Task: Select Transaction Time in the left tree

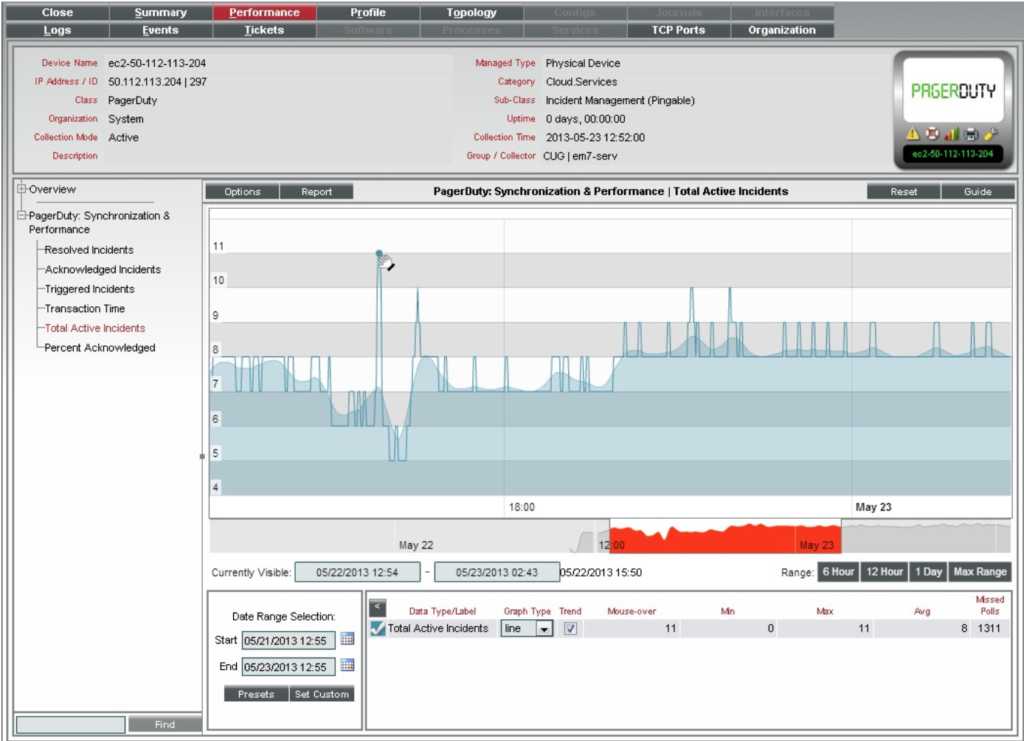Action: (84, 309)
